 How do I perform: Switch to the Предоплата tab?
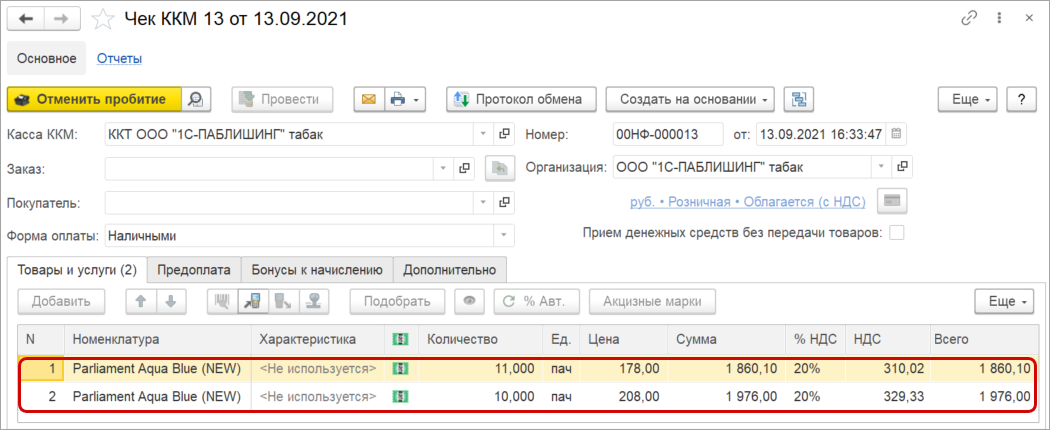pyautogui.click(x=194, y=270)
